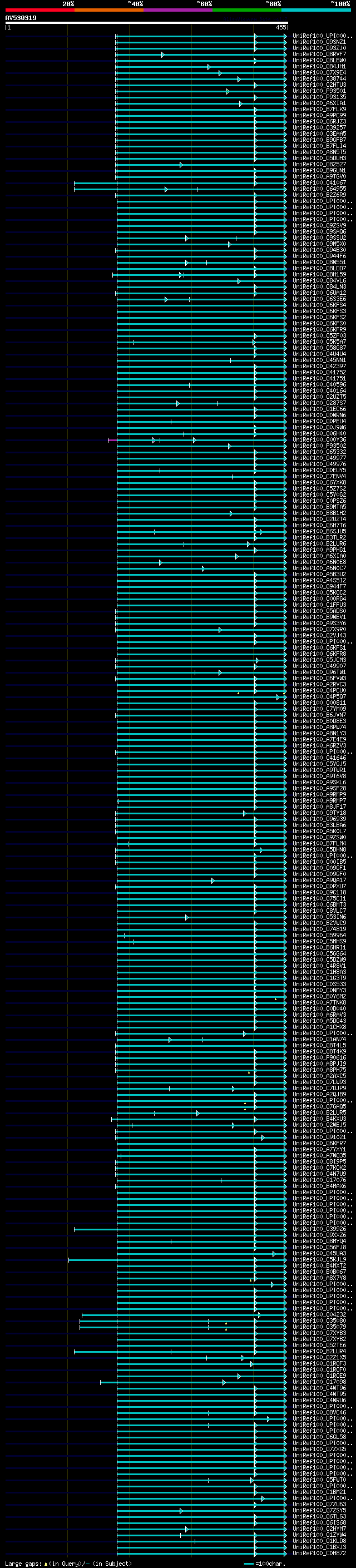
Task: Click the UniRef100_B7FLK9 label
Action: (319, 110)
